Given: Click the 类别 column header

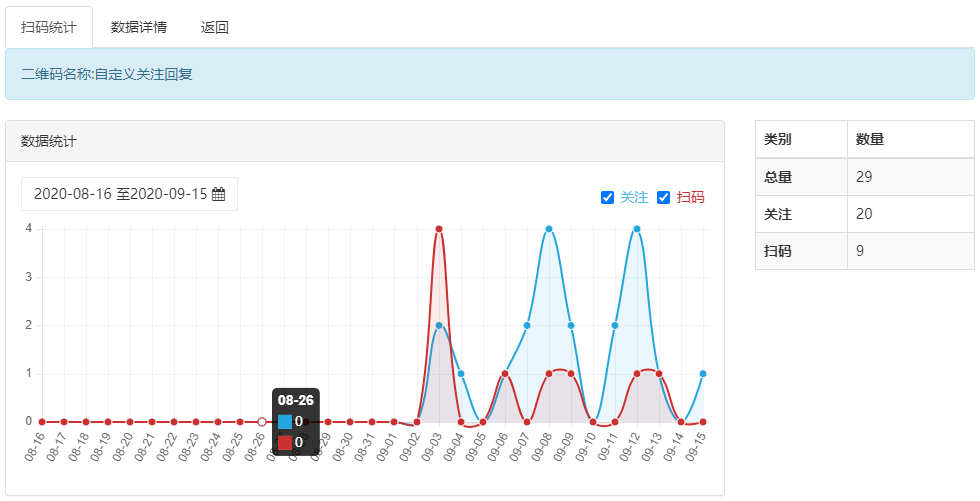Looking at the screenshot, I should [x=801, y=139].
